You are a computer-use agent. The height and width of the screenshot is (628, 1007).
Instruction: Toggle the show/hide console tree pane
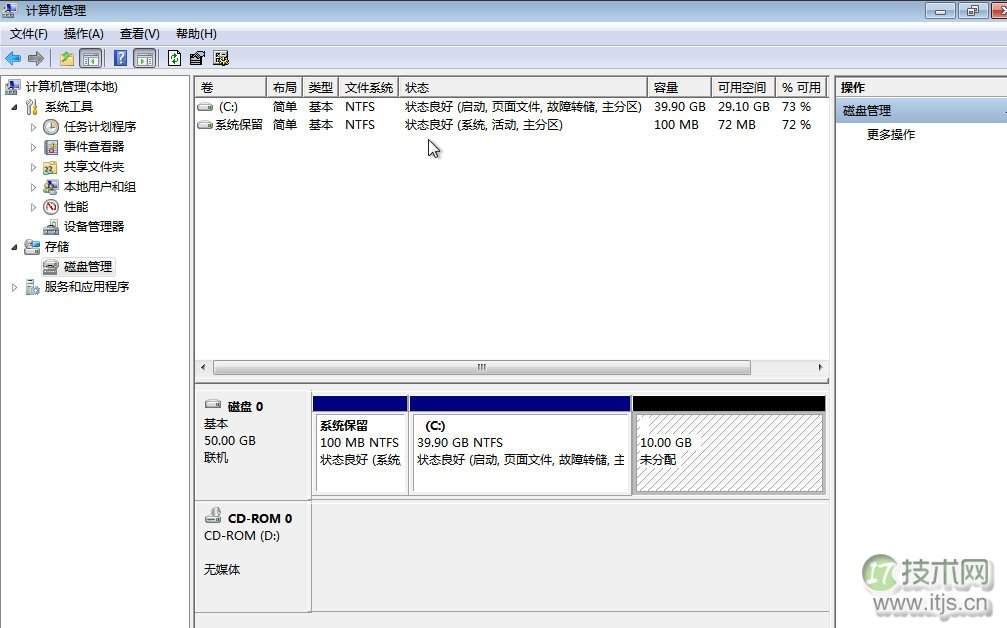coord(91,58)
